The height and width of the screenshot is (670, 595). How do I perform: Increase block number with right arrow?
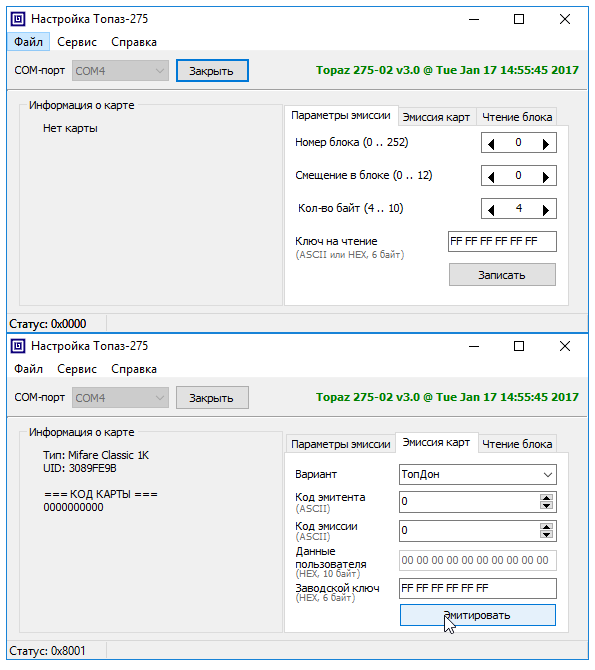pyautogui.click(x=545, y=144)
